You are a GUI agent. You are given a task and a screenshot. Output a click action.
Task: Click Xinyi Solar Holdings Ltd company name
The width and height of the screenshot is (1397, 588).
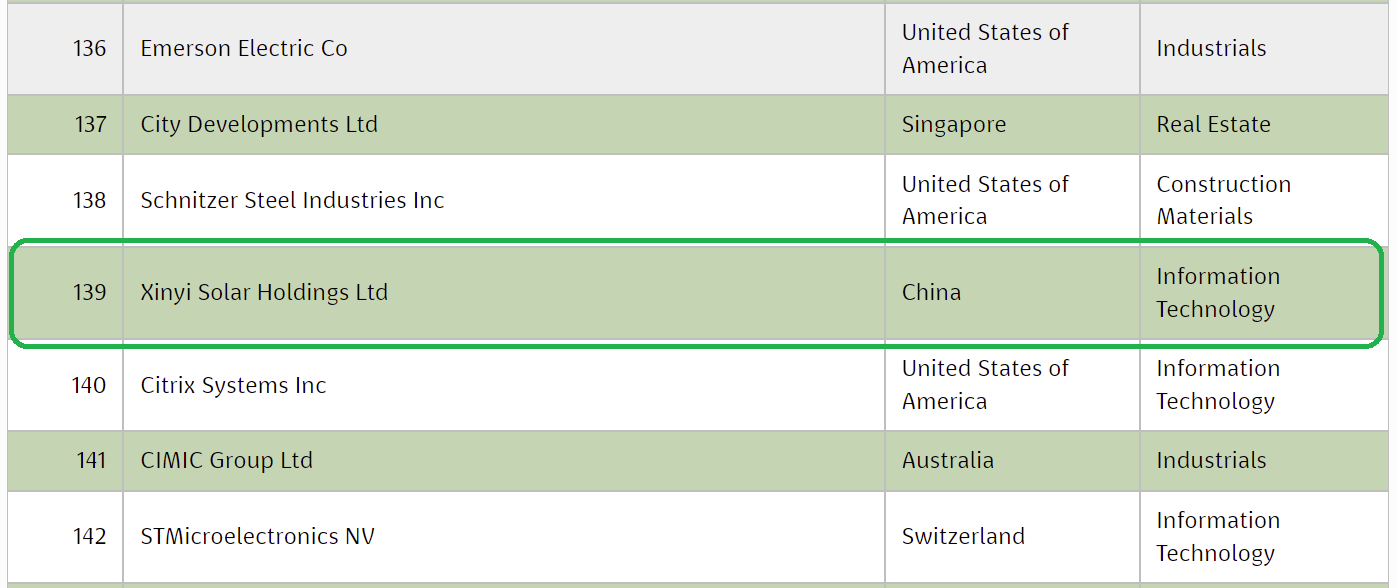pyautogui.click(x=264, y=293)
